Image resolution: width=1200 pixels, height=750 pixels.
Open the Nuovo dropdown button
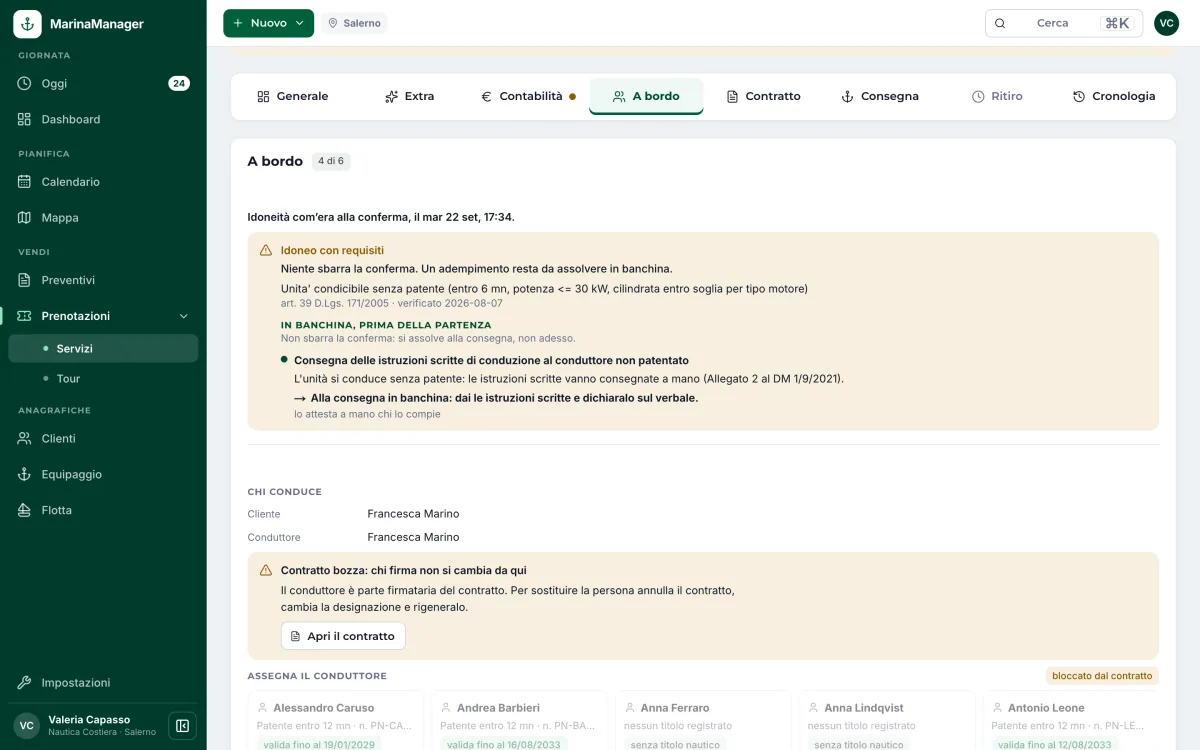[268, 23]
